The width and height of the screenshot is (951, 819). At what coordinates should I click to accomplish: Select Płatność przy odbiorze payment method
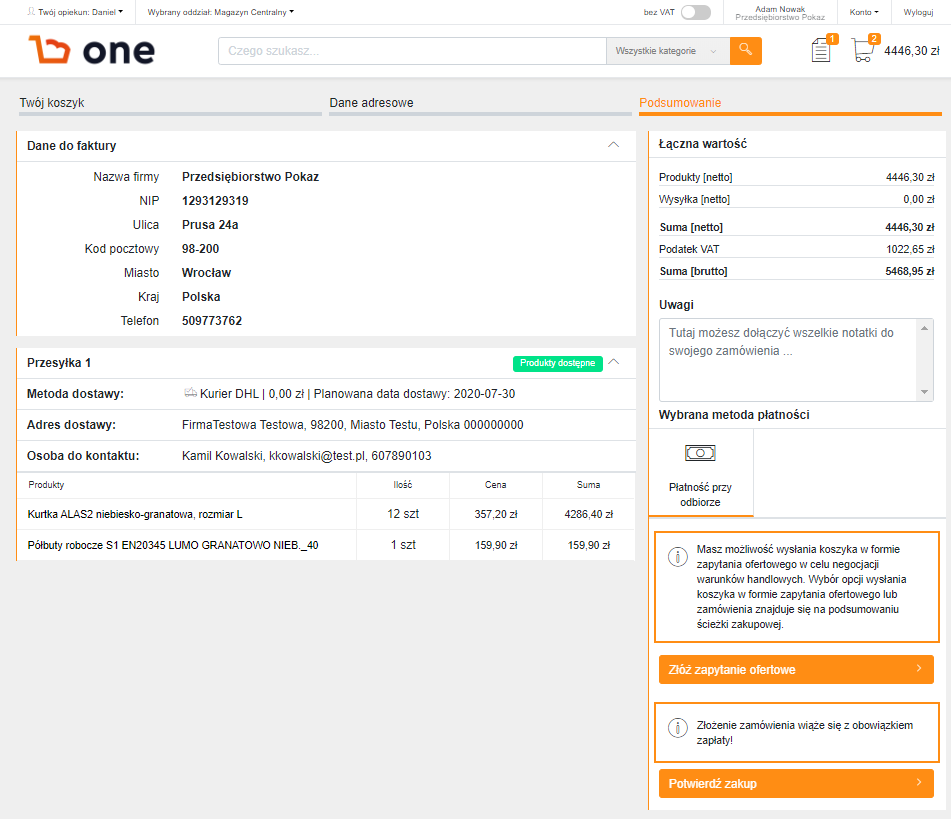(x=701, y=473)
